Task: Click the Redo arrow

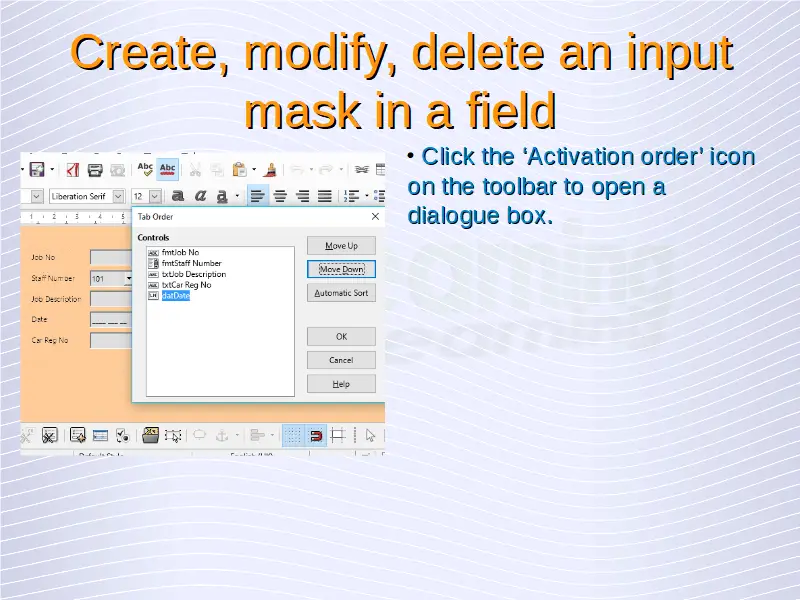Action: [326, 169]
